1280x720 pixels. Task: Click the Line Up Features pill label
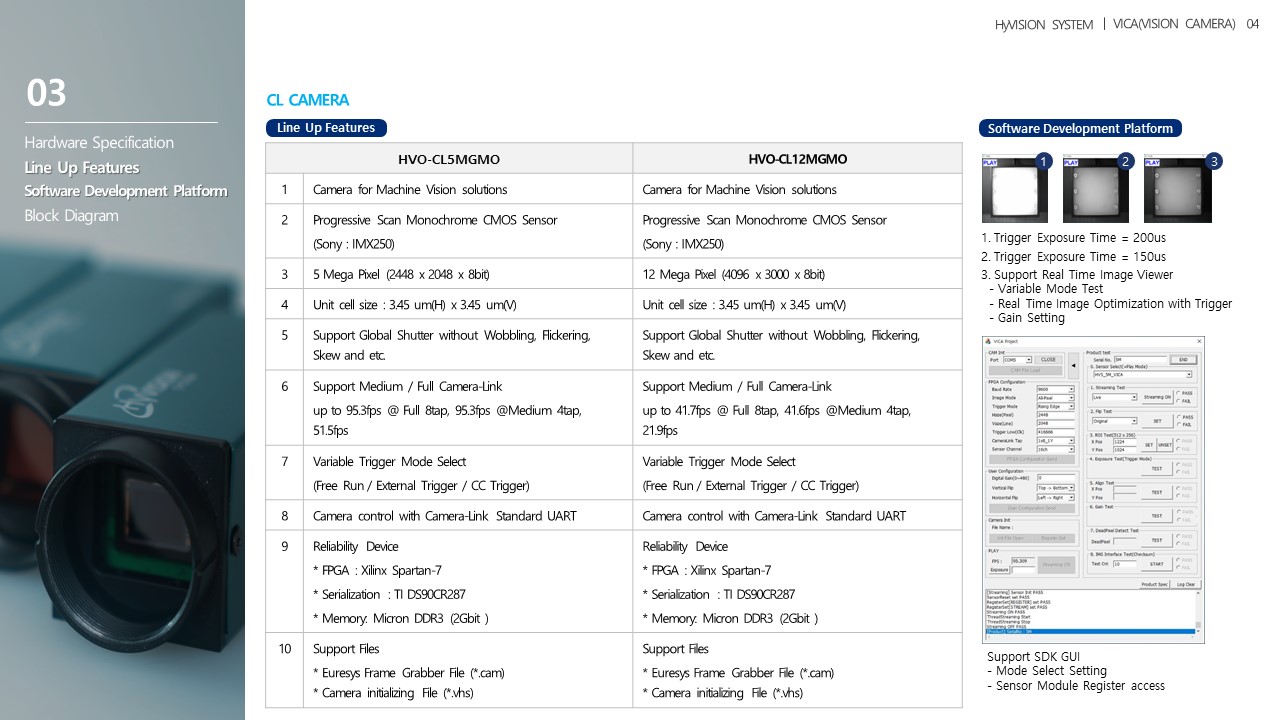coord(326,128)
